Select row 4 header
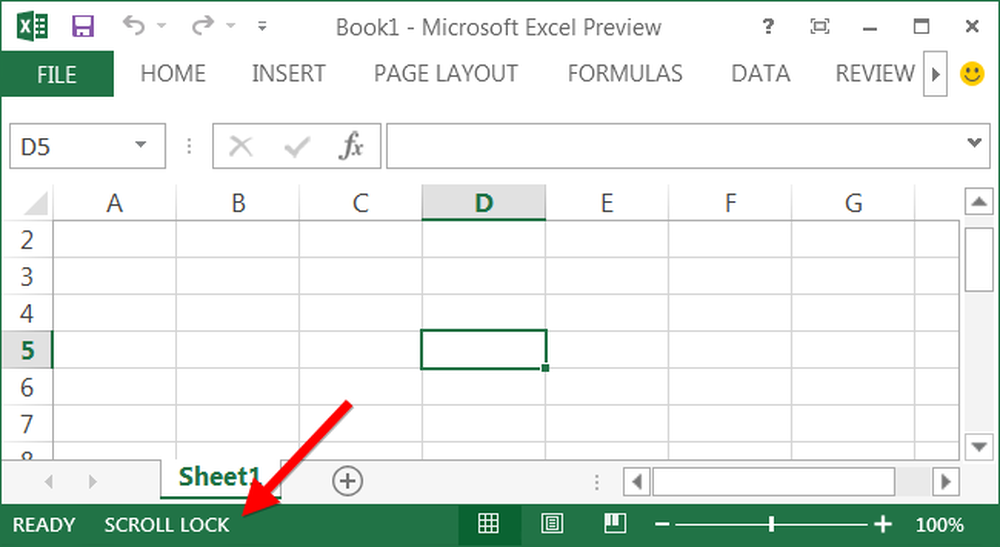1000x547 pixels. click(27, 313)
